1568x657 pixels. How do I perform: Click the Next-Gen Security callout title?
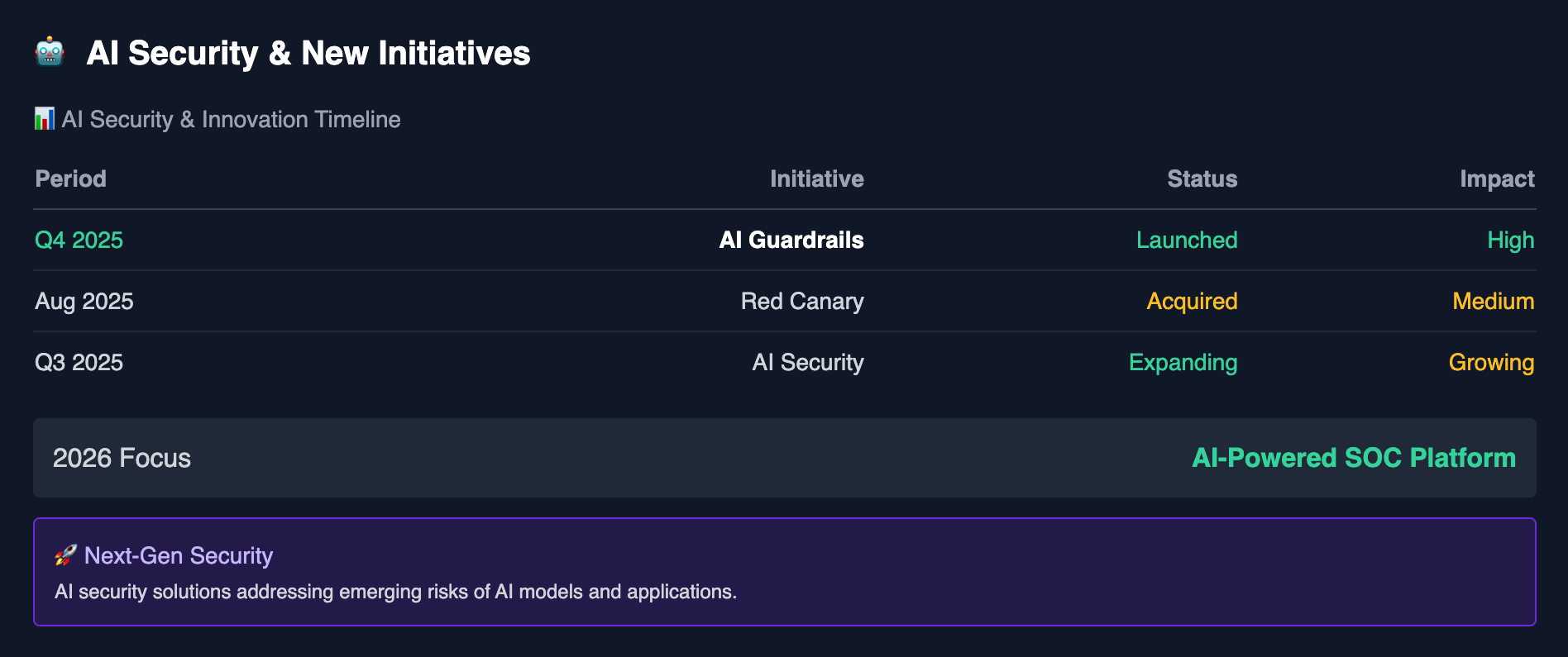(179, 555)
